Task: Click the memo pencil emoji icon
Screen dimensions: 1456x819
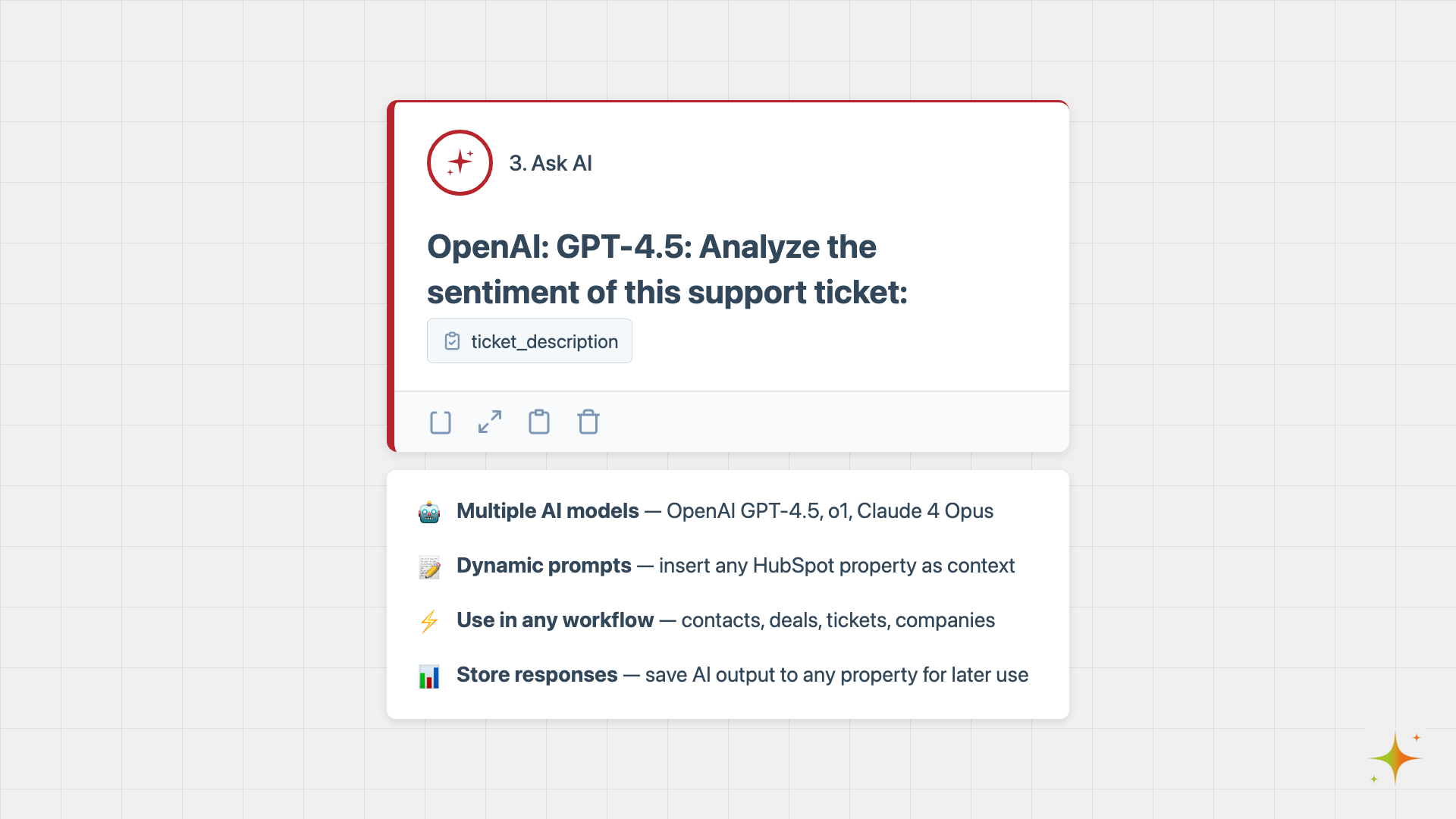Action: [x=429, y=567]
